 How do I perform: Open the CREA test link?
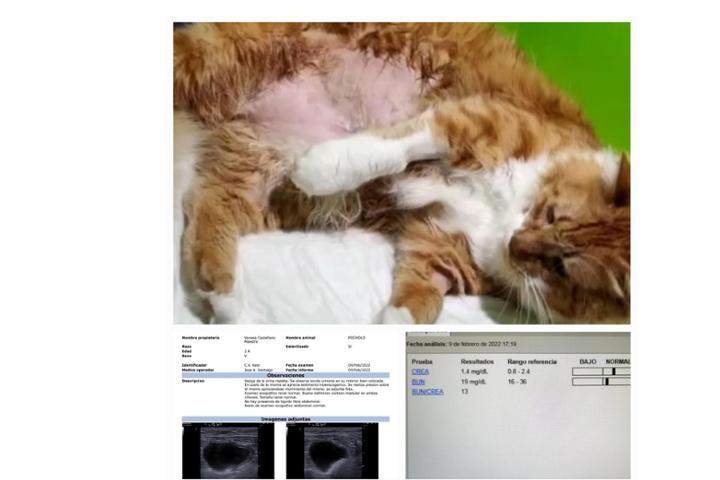[x=420, y=372]
